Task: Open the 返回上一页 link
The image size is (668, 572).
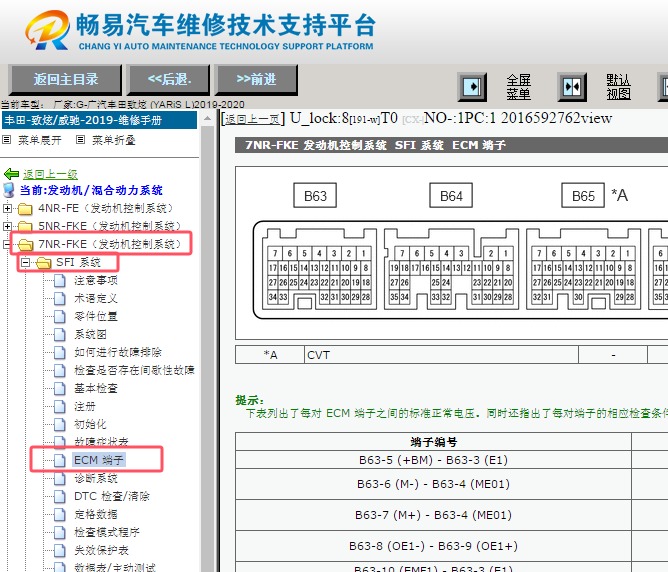Action: pyautogui.click(x=253, y=119)
